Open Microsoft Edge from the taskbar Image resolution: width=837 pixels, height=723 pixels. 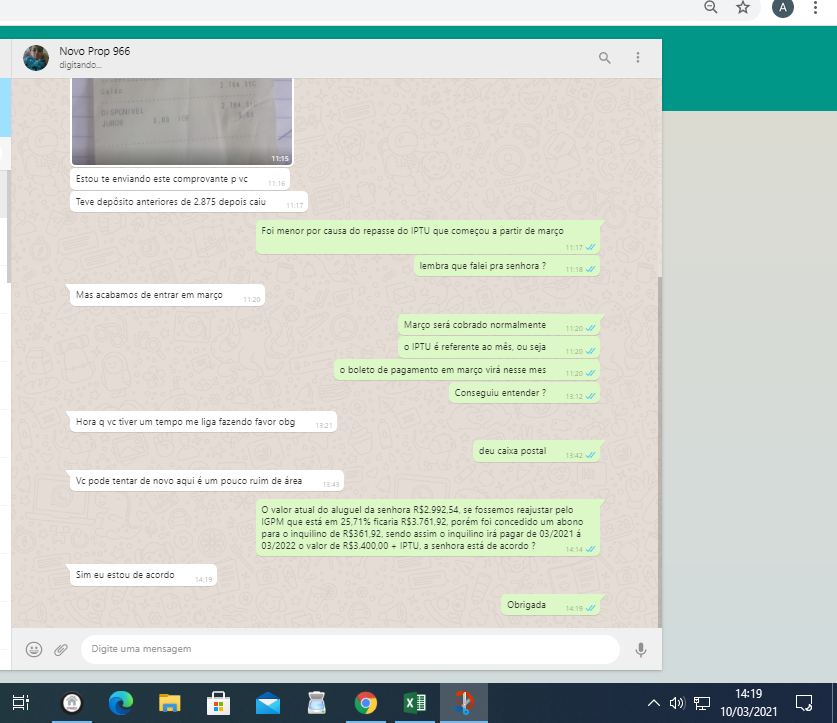click(x=121, y=703)
